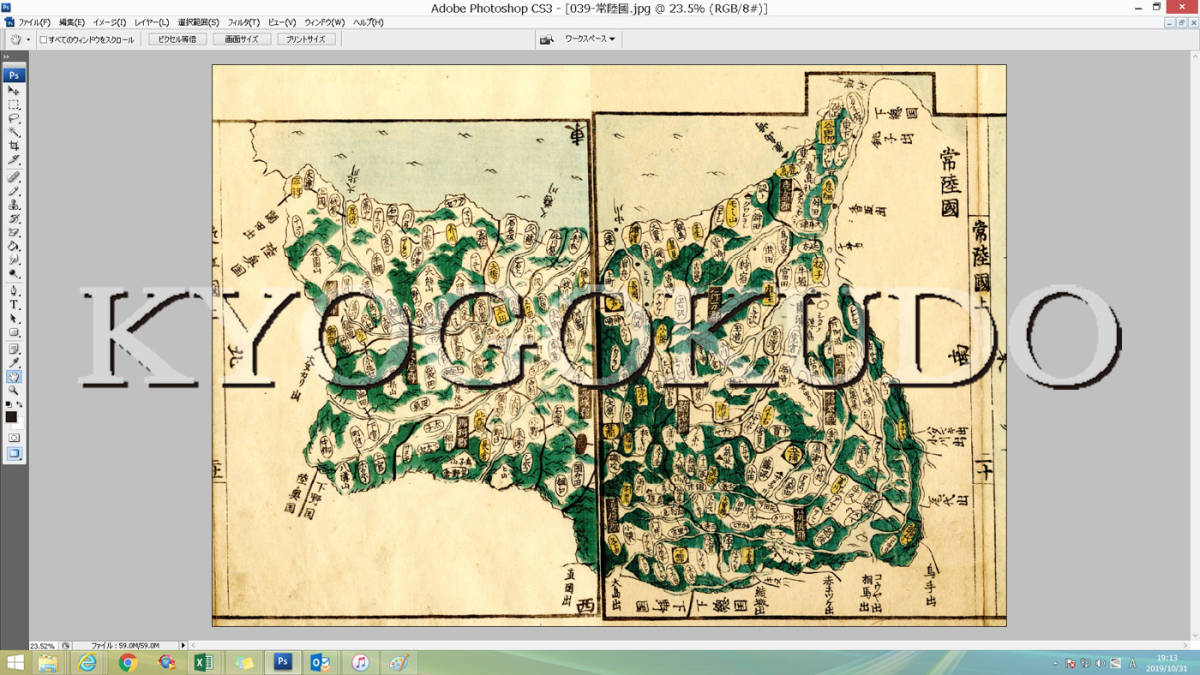Viewport: 1200px width, 675px height.
Task: Click the 画面サイズ button
Action: click(x=241, y=39)
